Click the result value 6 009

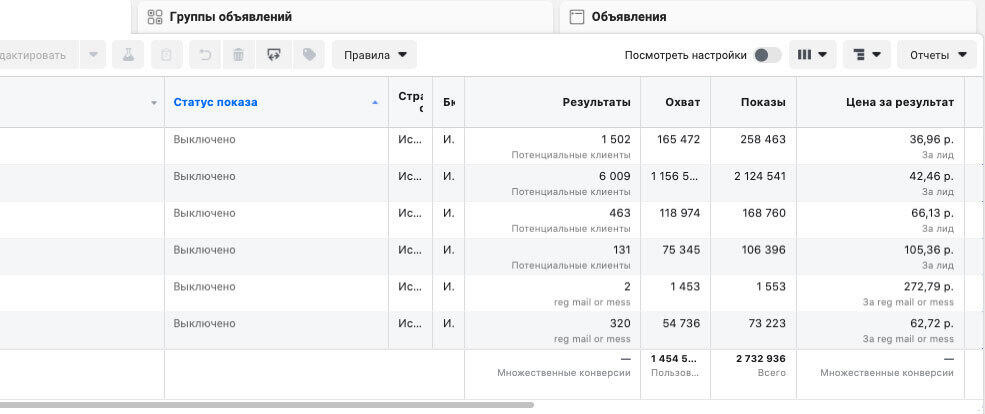[x=614, y=177]
